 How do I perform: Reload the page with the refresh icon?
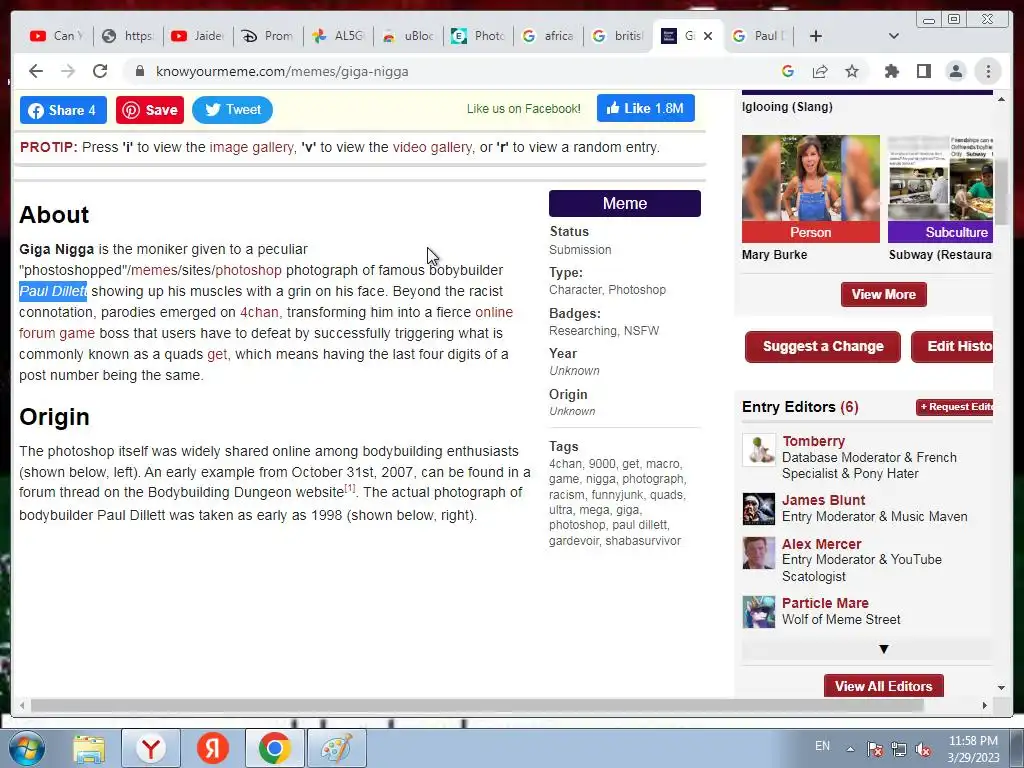coord(100,71)
